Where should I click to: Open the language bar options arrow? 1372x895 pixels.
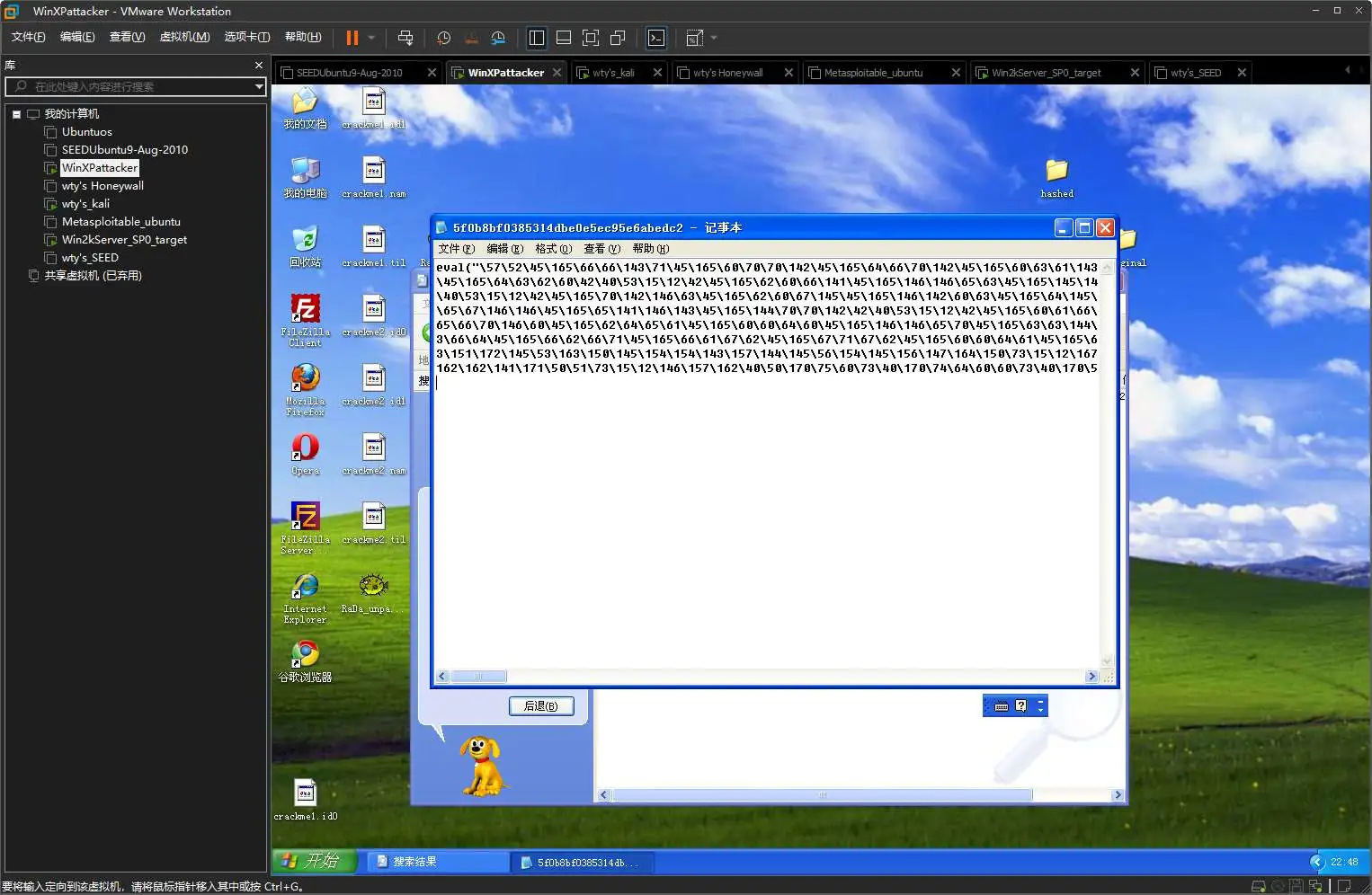[x=1041, y=710]
